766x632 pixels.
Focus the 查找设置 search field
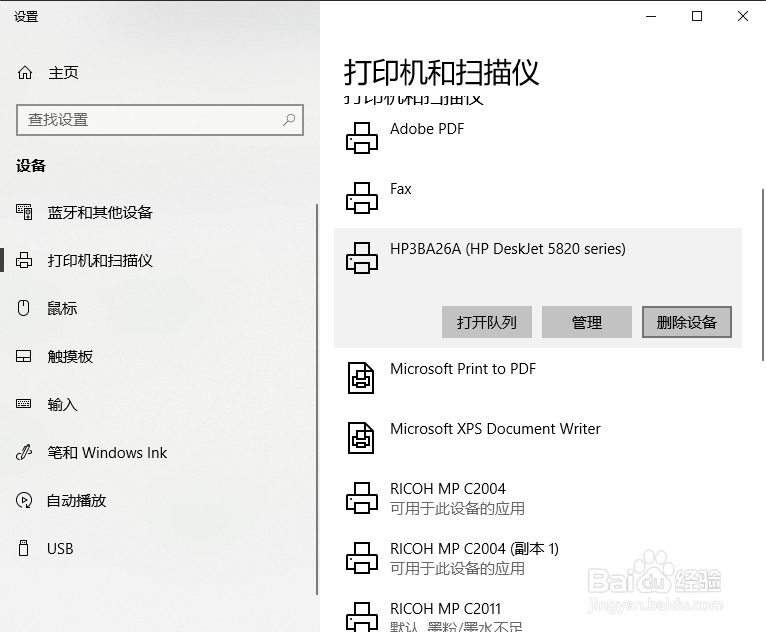click(160, 120)
